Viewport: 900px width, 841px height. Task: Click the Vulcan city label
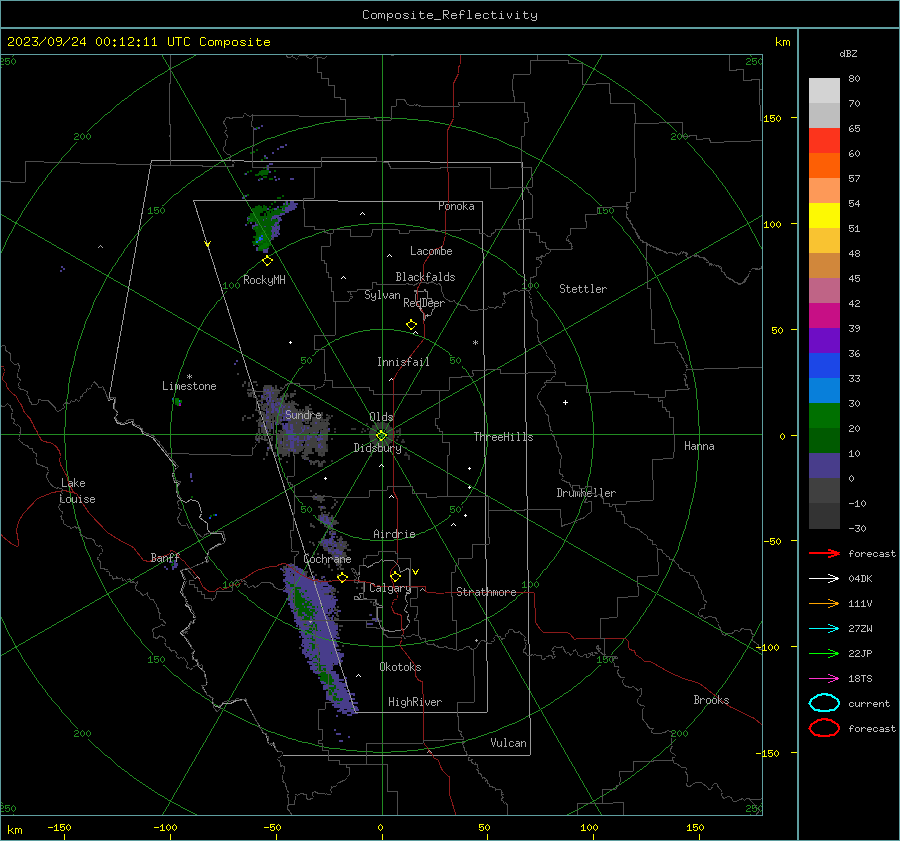(508, 743)
